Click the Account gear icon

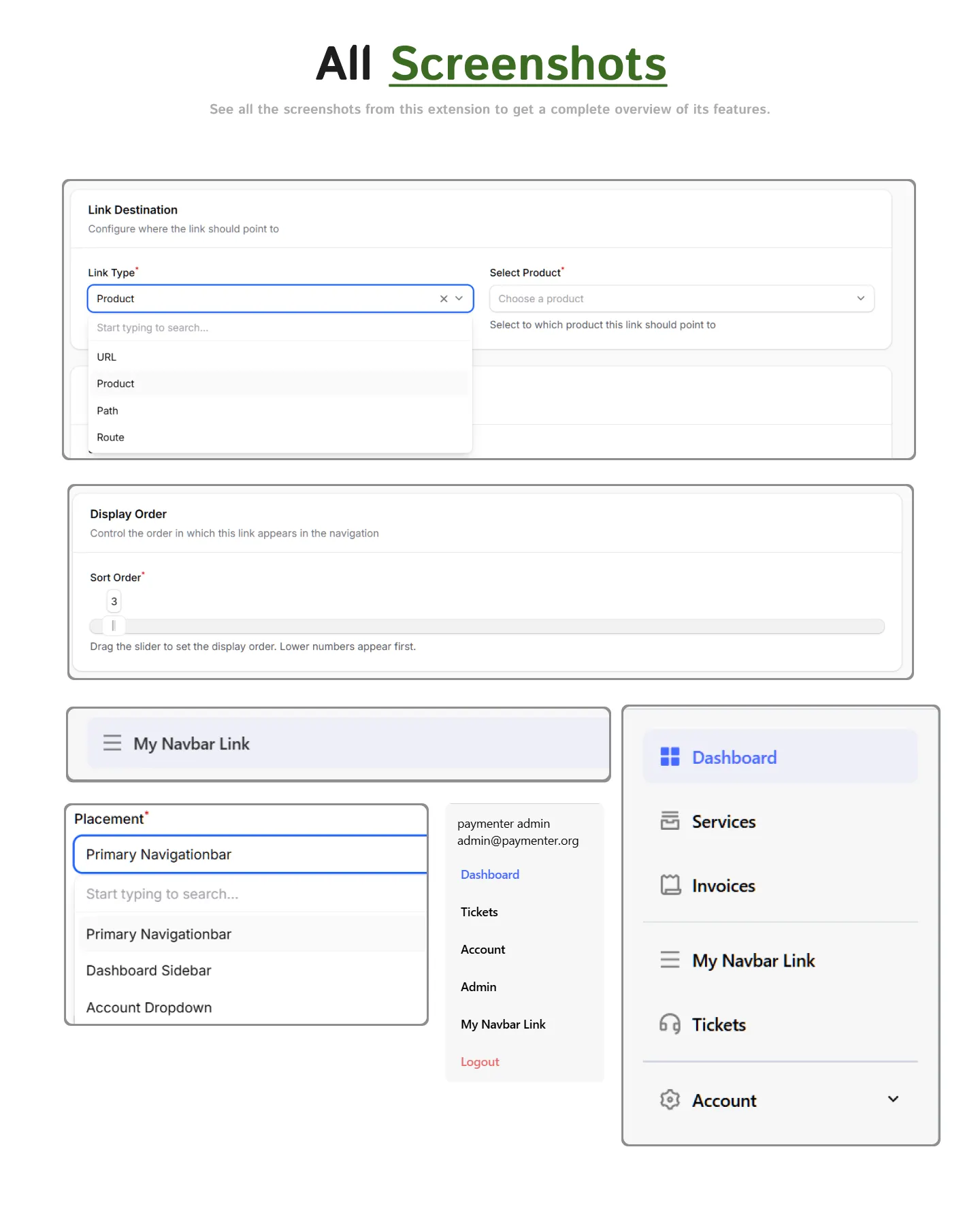click(x=670, y=1100)
